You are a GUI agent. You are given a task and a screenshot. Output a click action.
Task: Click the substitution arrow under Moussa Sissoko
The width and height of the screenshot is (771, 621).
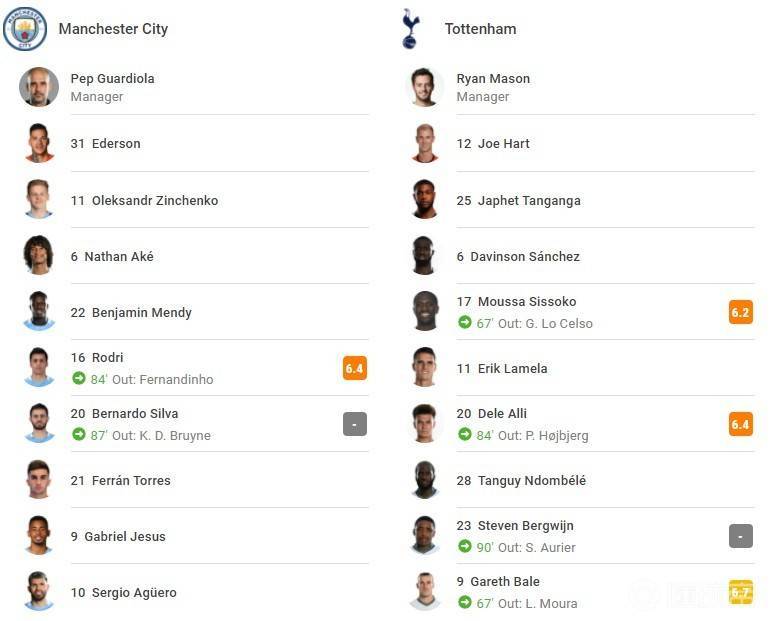(465, 323)
